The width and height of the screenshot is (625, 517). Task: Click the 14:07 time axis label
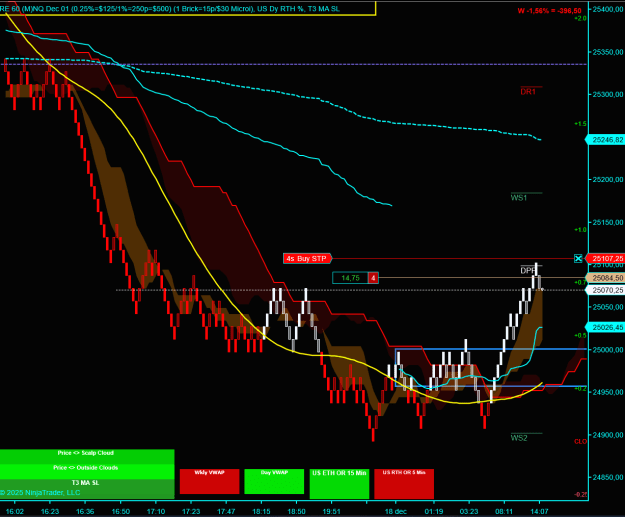click(539, 511)
